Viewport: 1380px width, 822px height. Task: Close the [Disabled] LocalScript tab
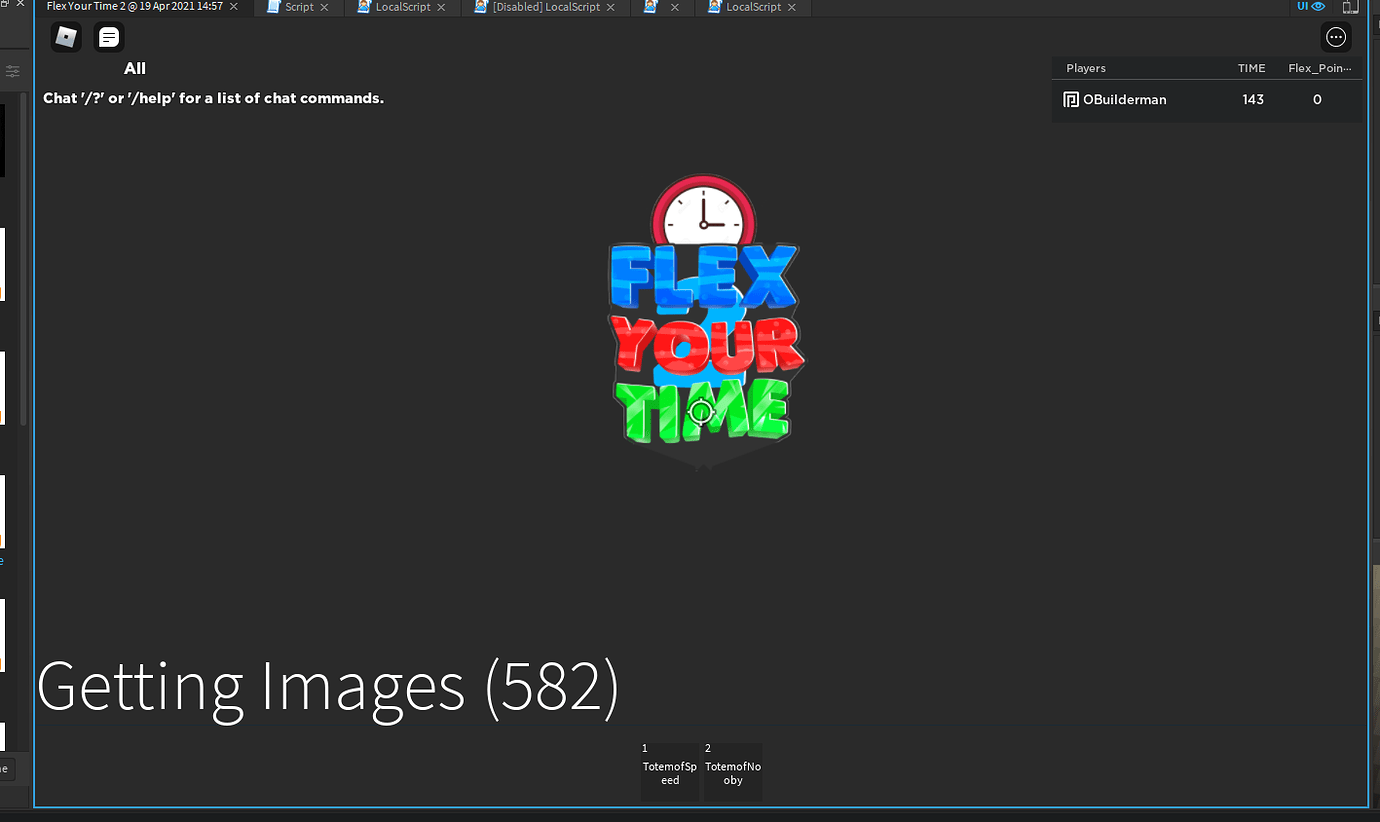[611, 7]
